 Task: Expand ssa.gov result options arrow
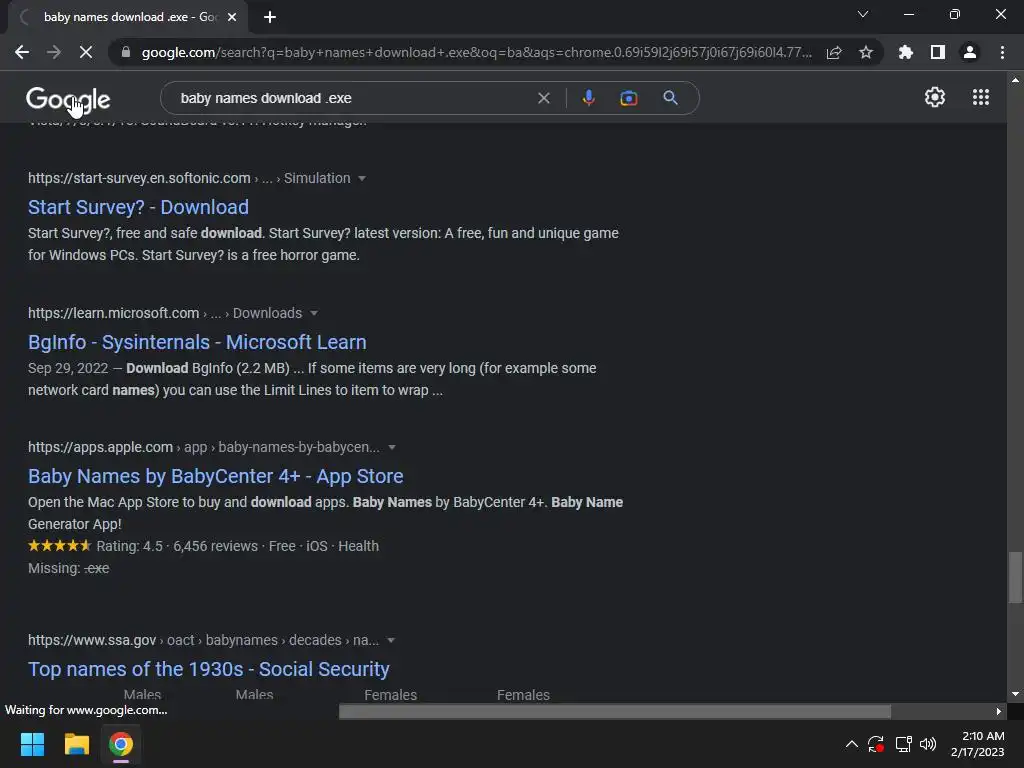pos(391,641)
